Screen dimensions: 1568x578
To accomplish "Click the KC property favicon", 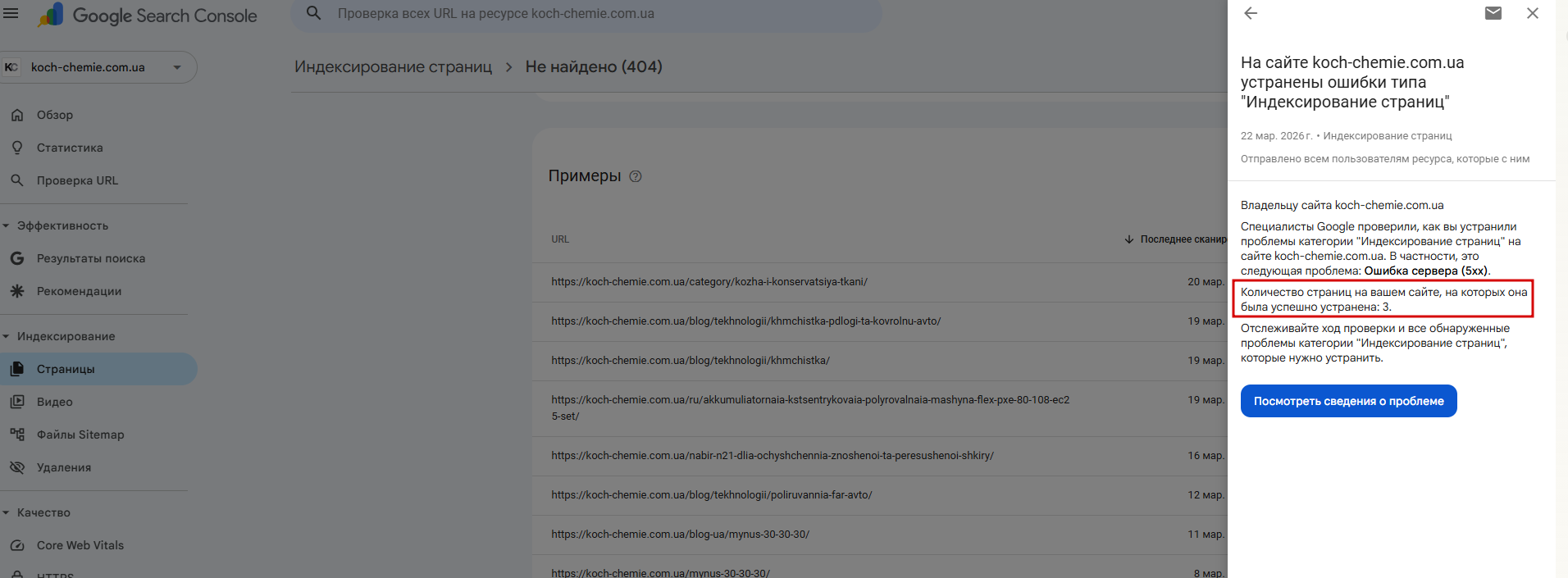I will (x=11, y=67).
